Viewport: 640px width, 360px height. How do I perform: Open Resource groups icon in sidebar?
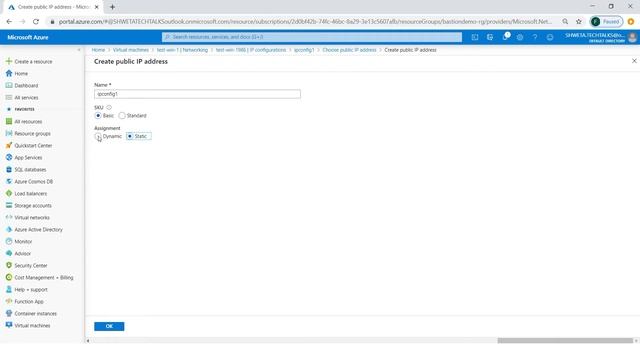tap(9, 133)
